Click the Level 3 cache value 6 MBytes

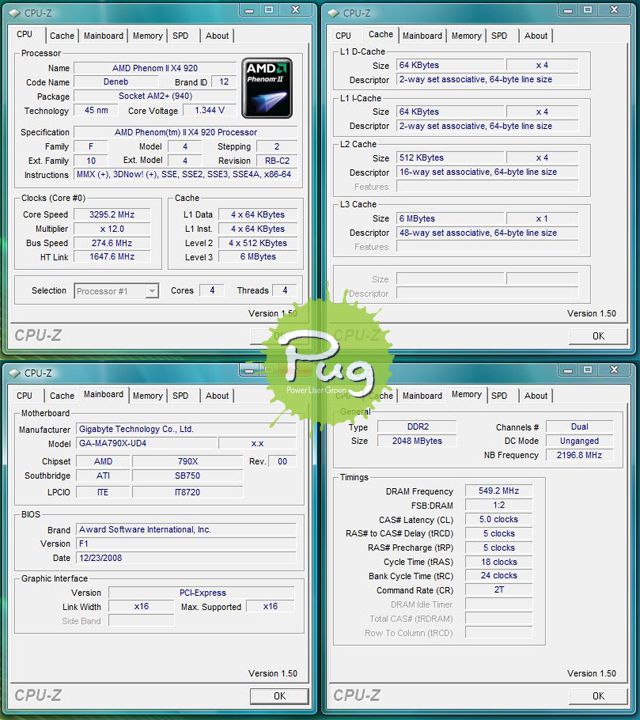pyautogui.click(x=258, y=257)
